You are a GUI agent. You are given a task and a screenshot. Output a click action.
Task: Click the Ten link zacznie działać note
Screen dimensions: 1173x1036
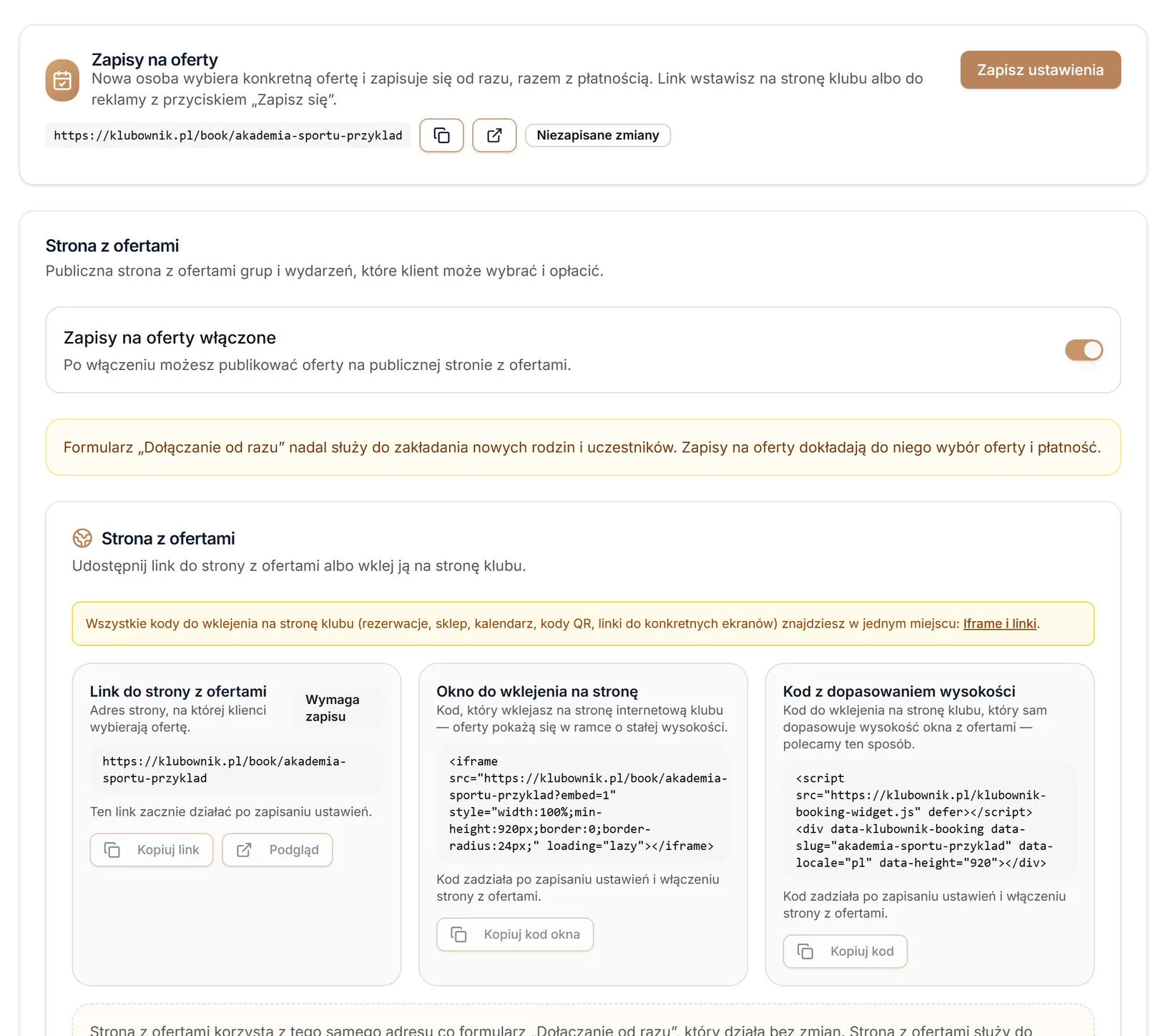pos(231,812)
